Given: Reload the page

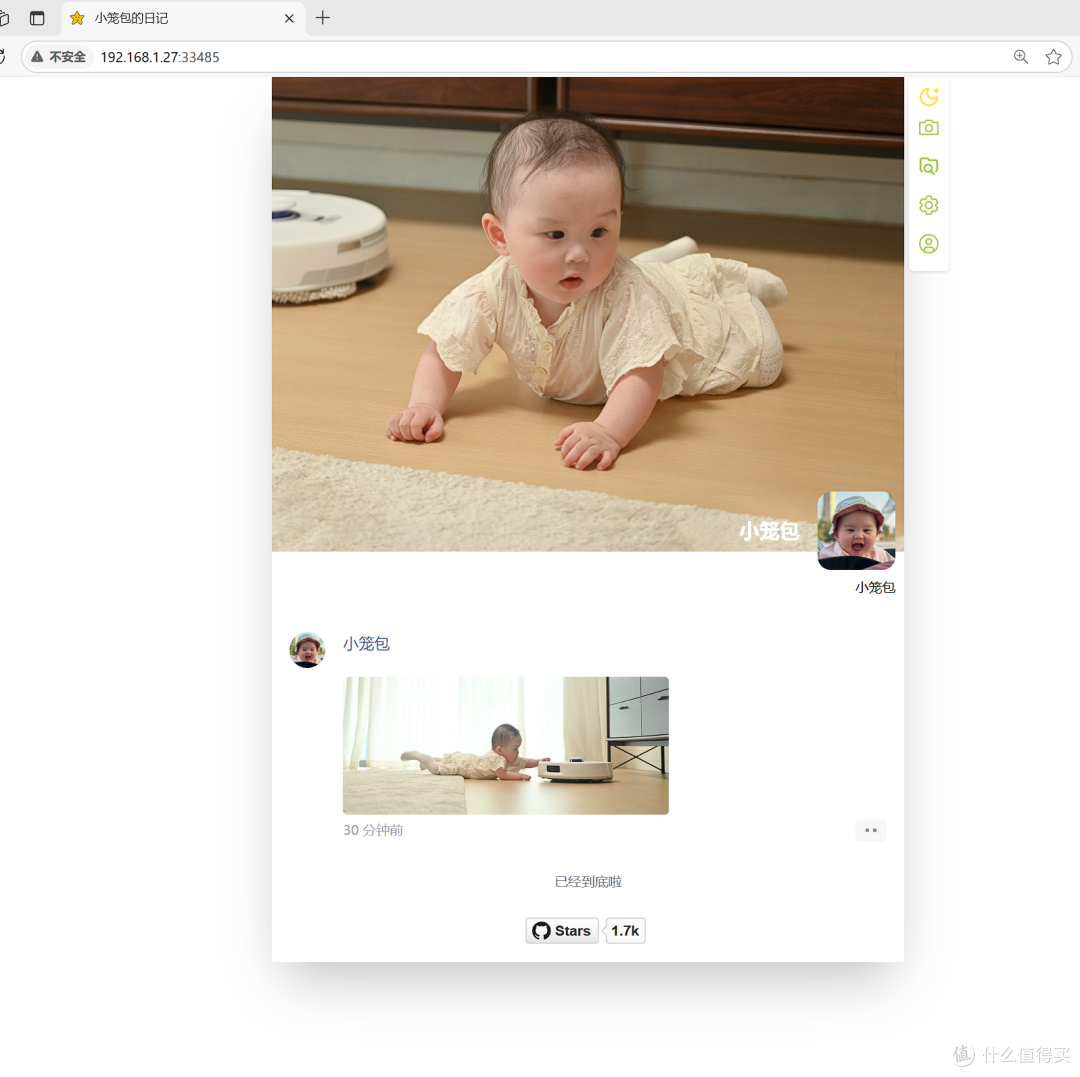Looking at the screenshot, I should pyautogui.click(x=3, y=57).
